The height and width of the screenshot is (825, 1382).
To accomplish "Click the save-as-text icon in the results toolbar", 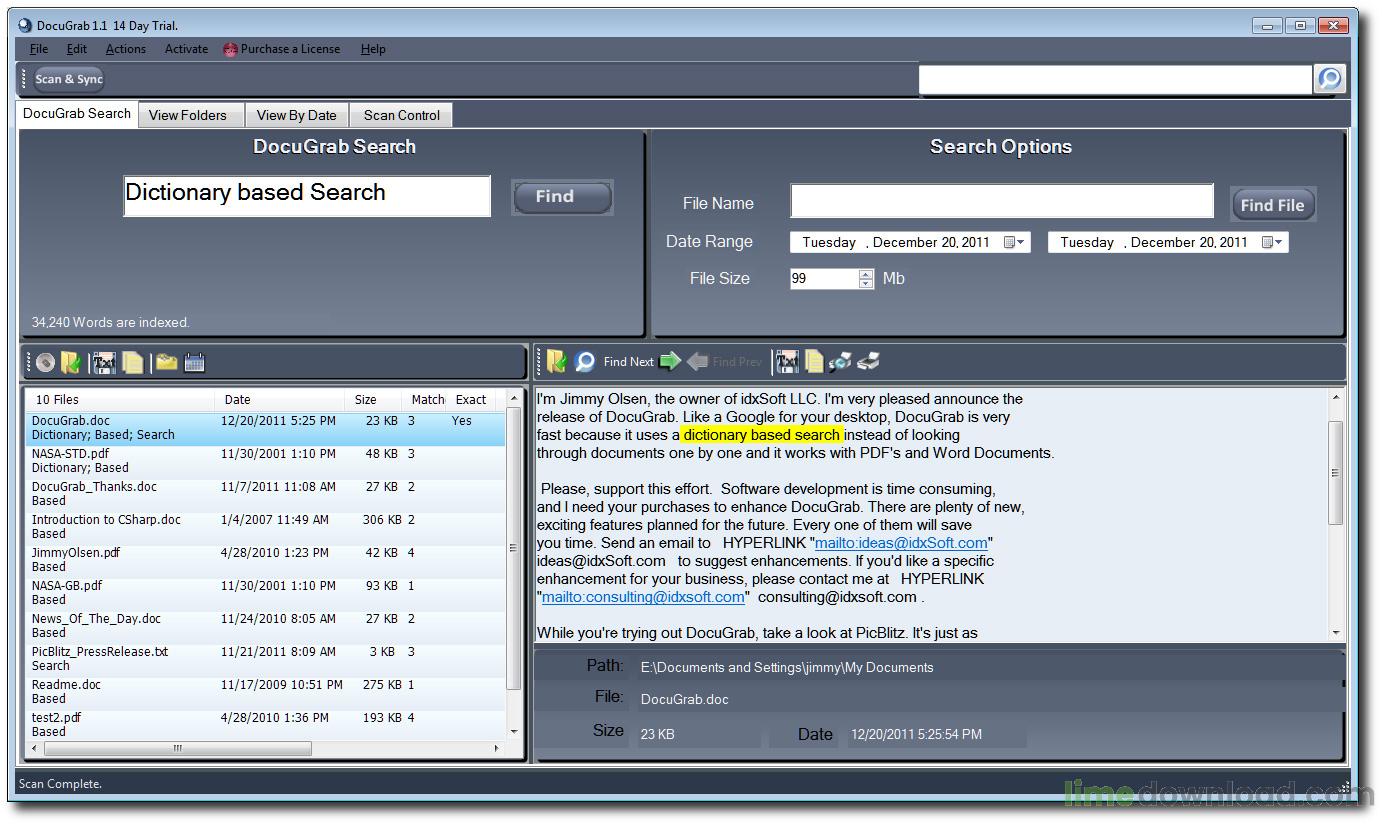I will click(104, 363).
